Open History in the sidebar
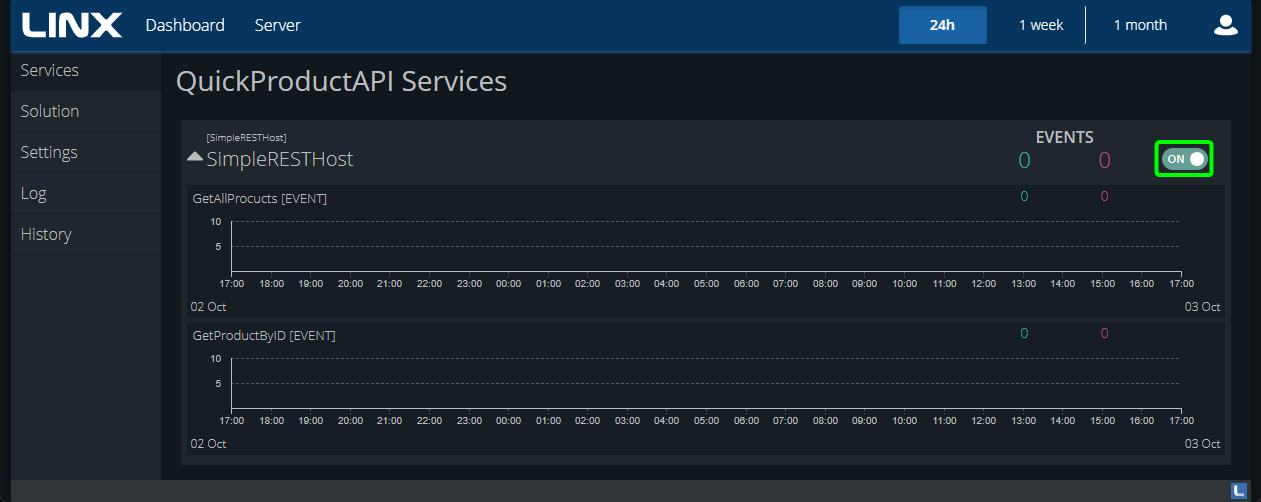The width and height of the screenshot is (1261, 502). [x=46, y=234]
